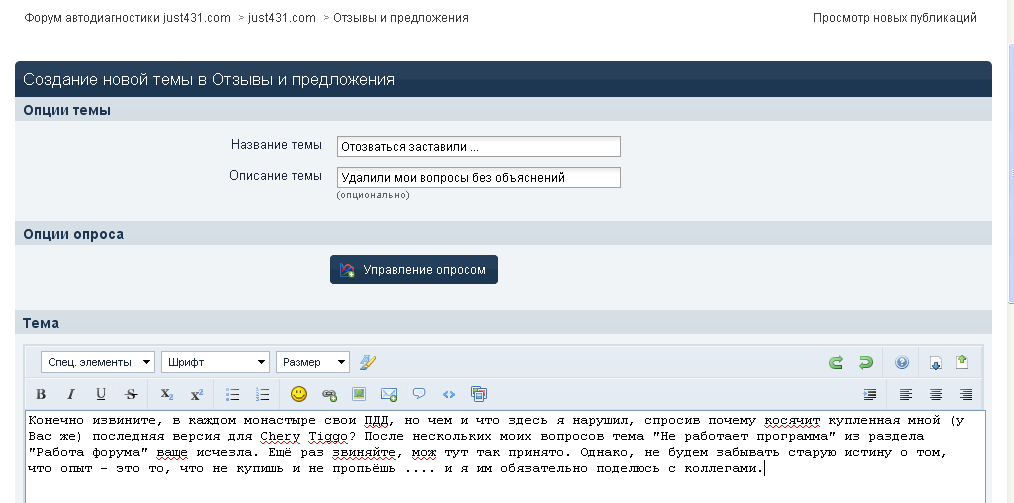Click the stacked windows icon after code icon
The height and width of the screenshot is (503, 1014).
point(479,394)
